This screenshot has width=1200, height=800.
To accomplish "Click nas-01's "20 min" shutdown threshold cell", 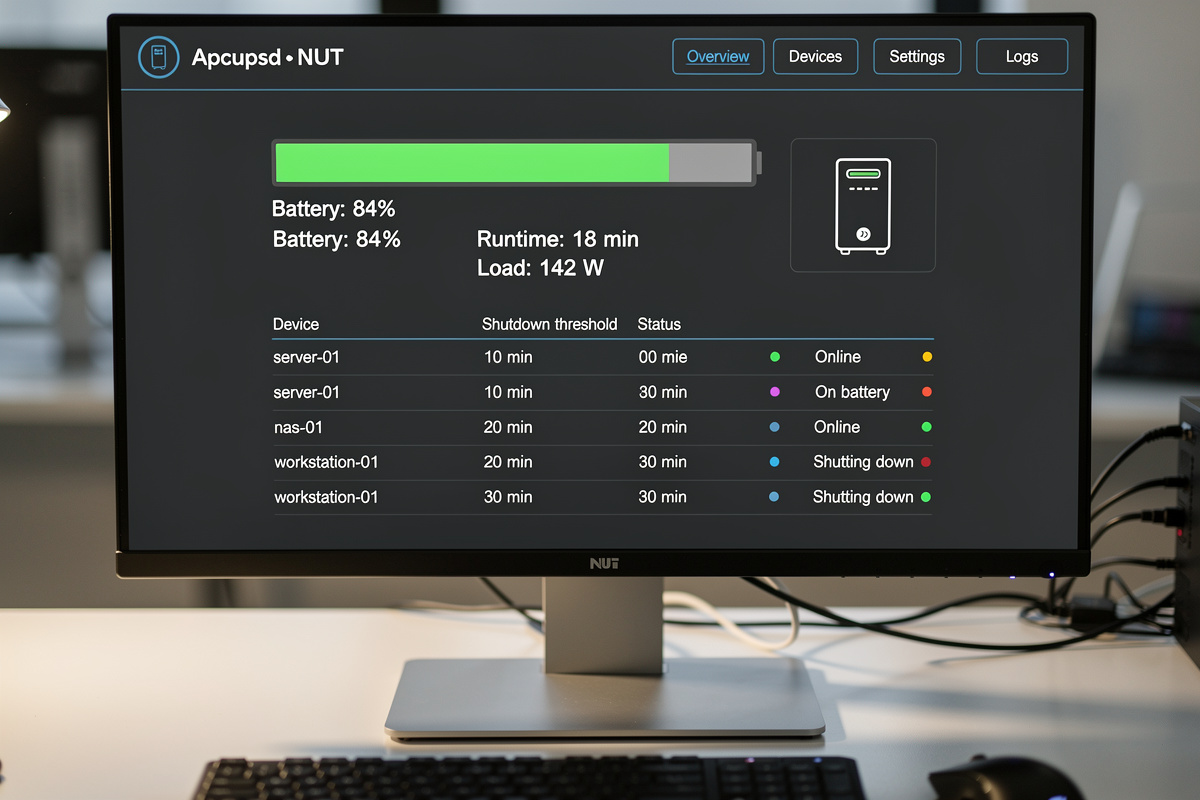I will (508, 427).
